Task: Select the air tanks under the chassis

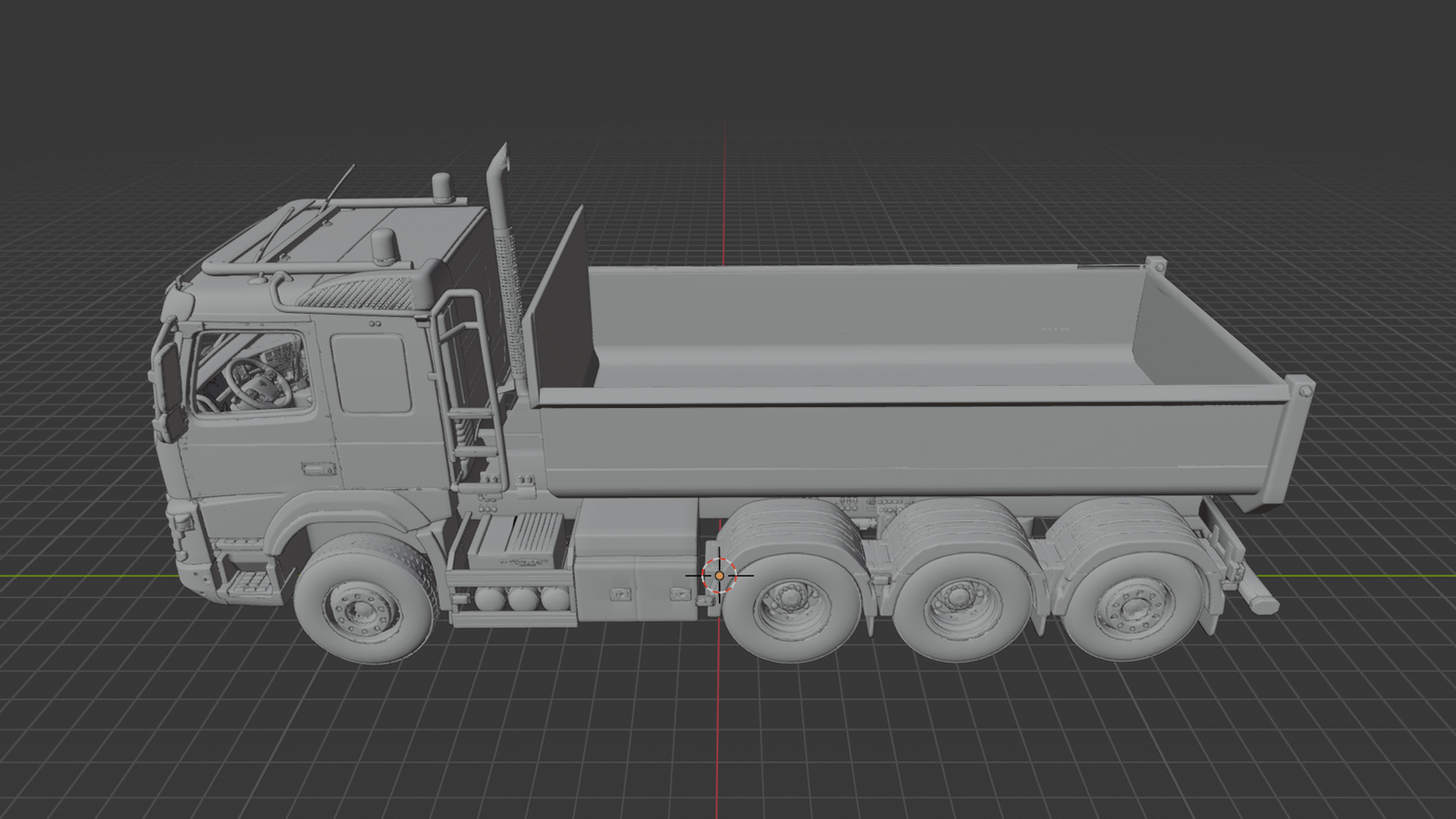Action: [x=522, y=599]
